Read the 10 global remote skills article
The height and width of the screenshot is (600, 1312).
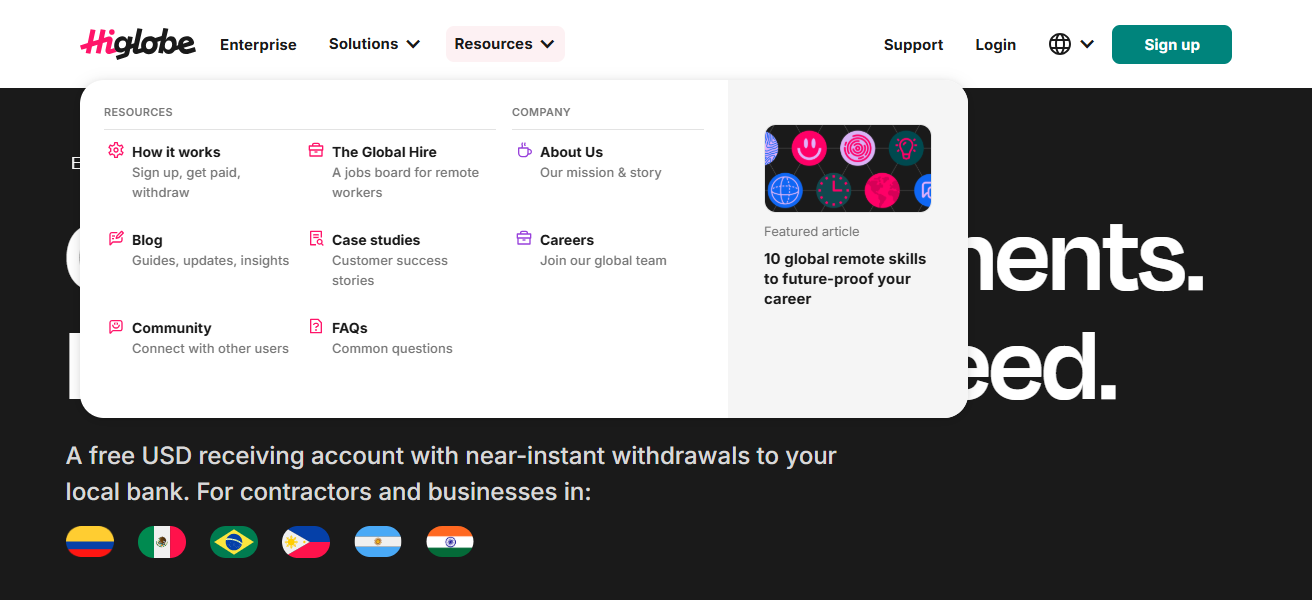844,278
